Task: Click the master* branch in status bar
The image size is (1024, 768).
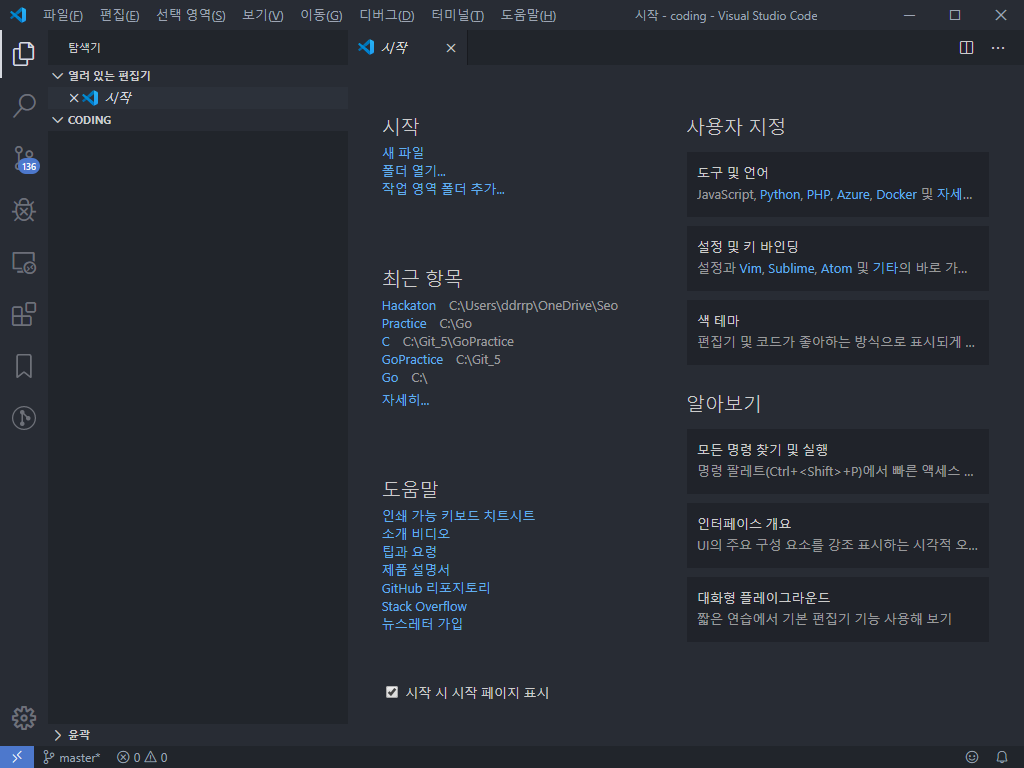Action: (x=72, y=758)
